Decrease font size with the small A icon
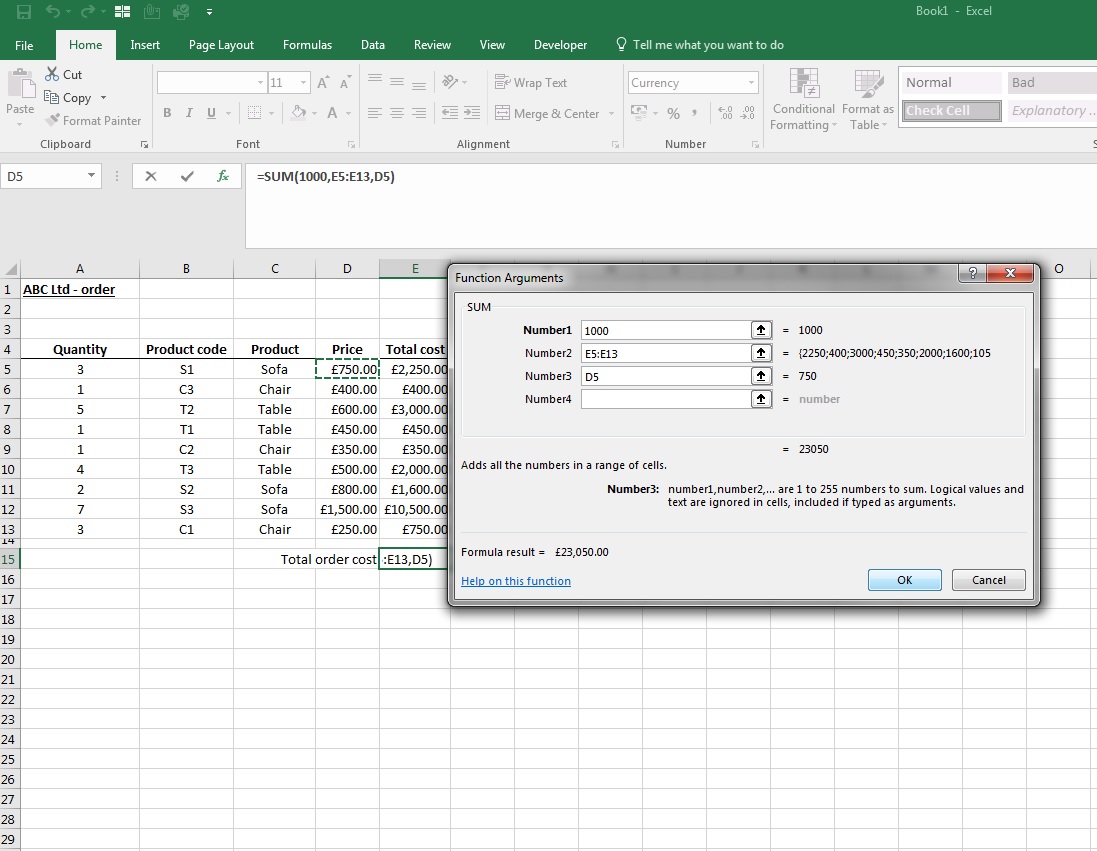This screenshot has width=1097, height=851. point(345,83)
